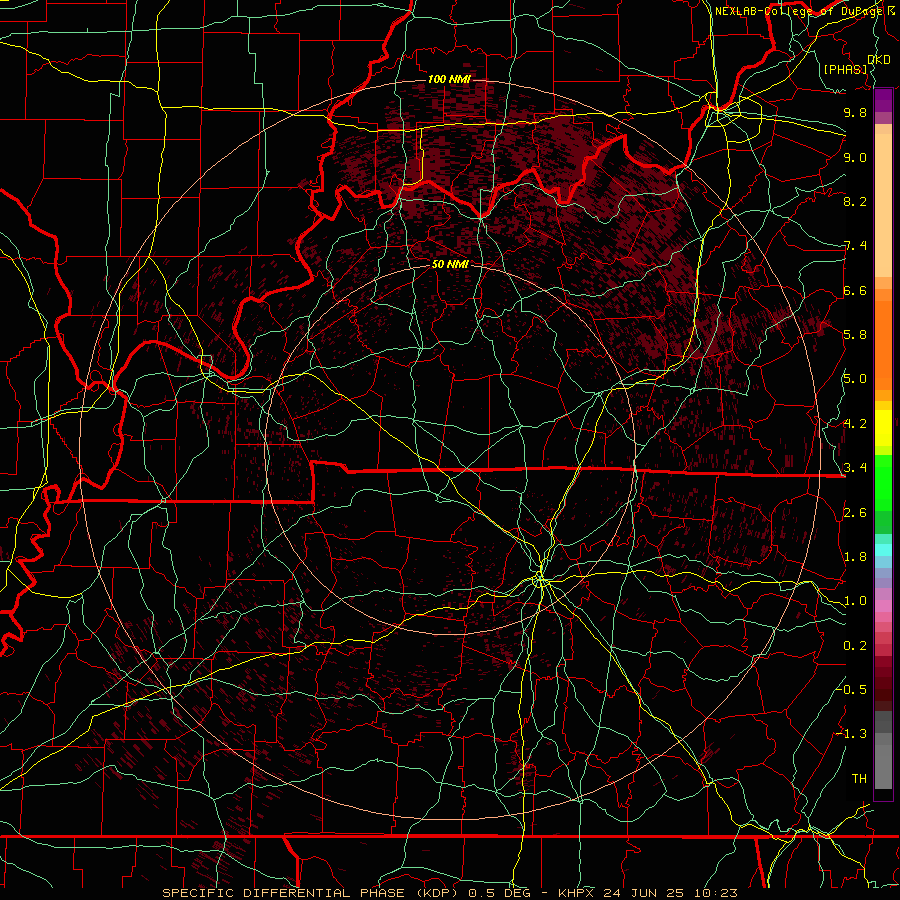Click the 4.2 value on the color scale
Image resolution: width=900 pixels, height=900 pixels.
855,424
